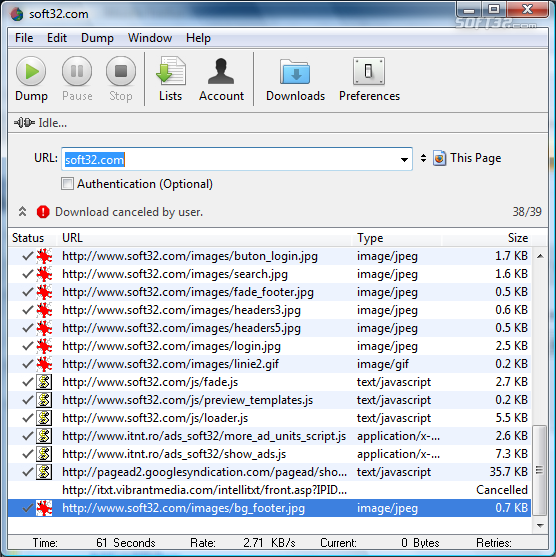556x557 pixels.
Task: Collapse the panel with double chevron arrows
Action: [22, 212]
